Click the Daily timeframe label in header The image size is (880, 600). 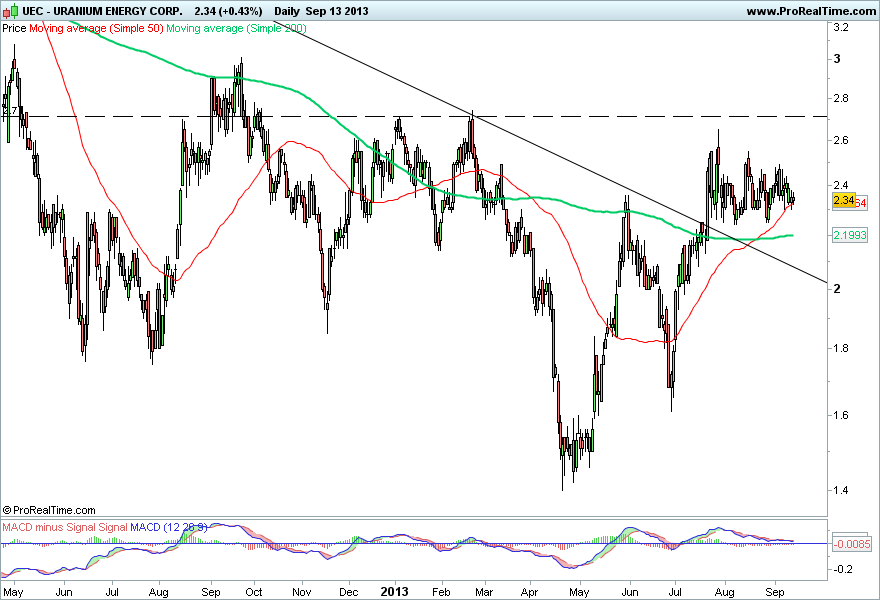pyautogui.click(x=287, y=11)
